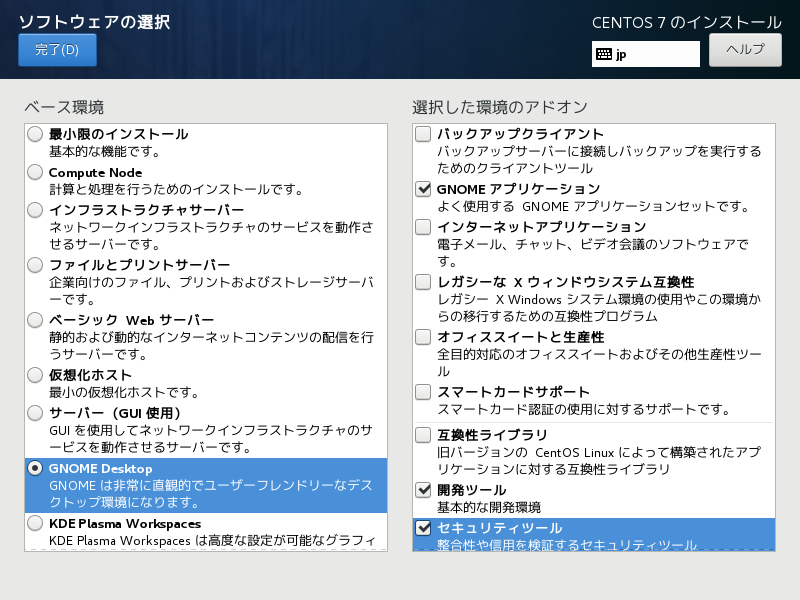The width and height of the screenshot is (800, 600).
Task: Click the jp keyboard layout indicator
Action: (645, 54)
